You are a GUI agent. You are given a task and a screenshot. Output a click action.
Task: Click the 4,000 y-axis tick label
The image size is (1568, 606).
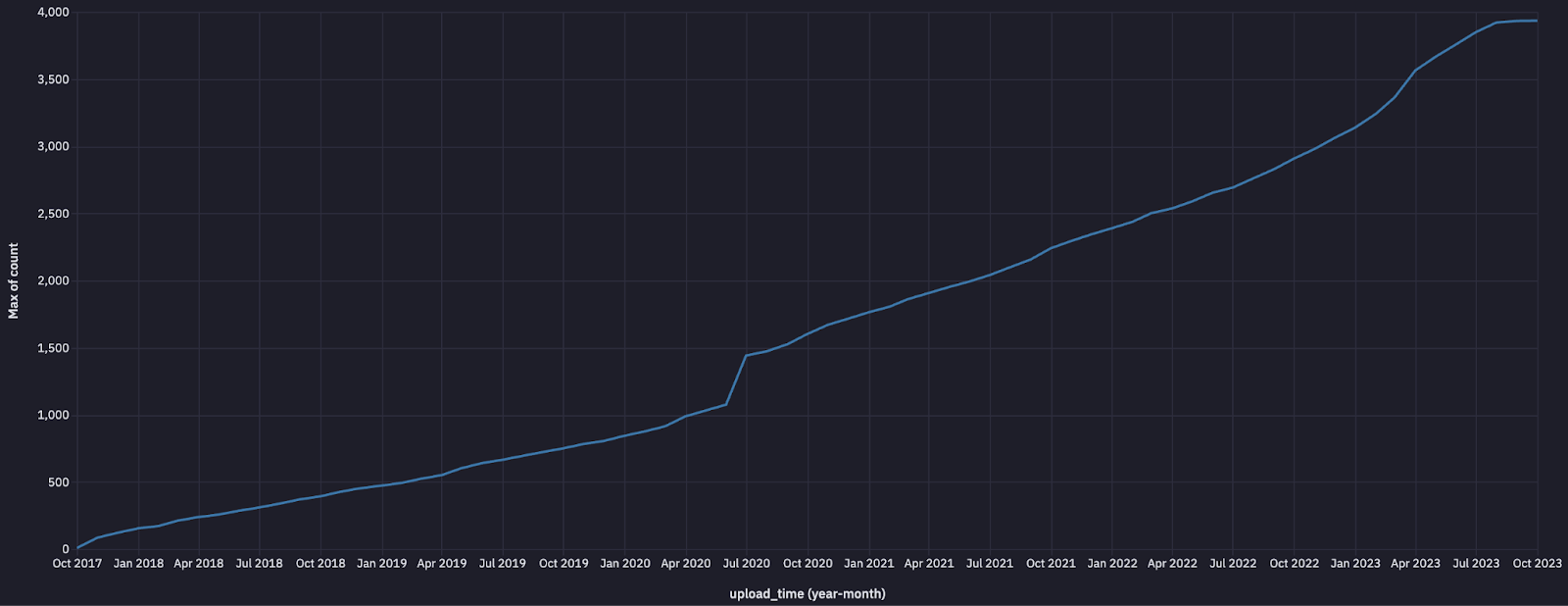pos(53,13)
